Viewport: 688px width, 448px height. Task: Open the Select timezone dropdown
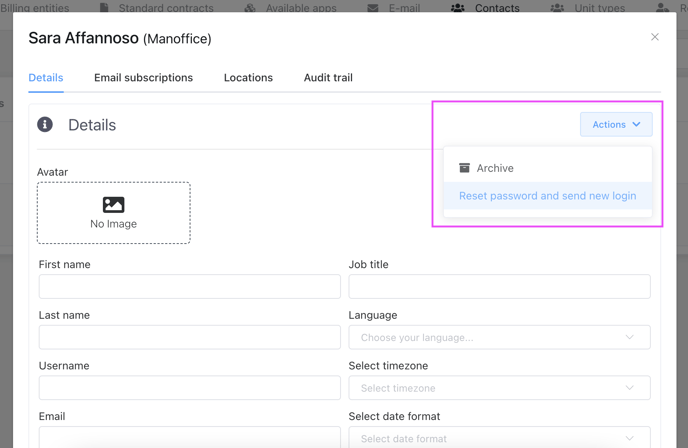point(499,388)
